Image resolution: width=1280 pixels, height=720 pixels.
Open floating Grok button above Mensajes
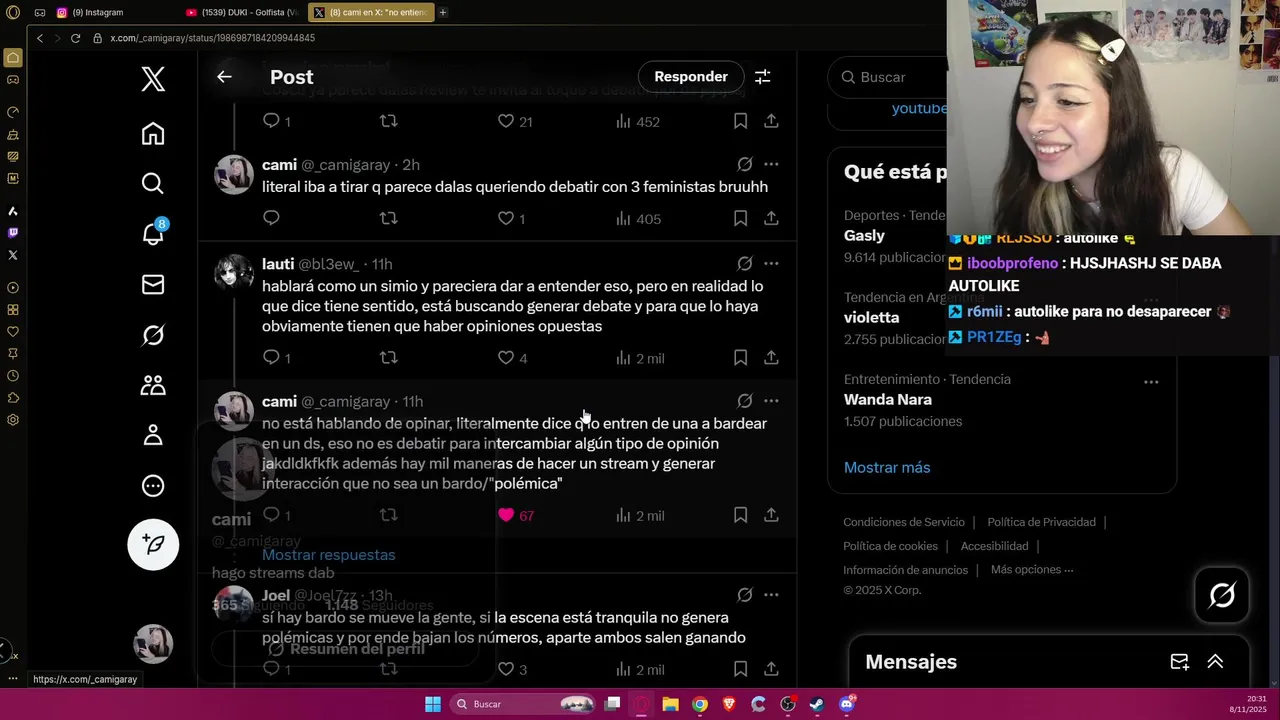[1222, 595]
